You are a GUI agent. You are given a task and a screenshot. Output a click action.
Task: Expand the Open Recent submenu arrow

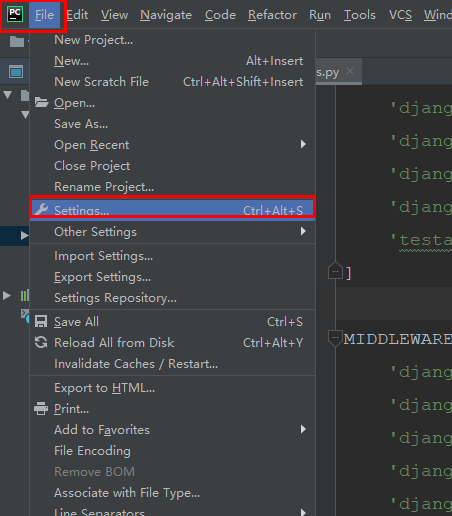click(303, 144)
